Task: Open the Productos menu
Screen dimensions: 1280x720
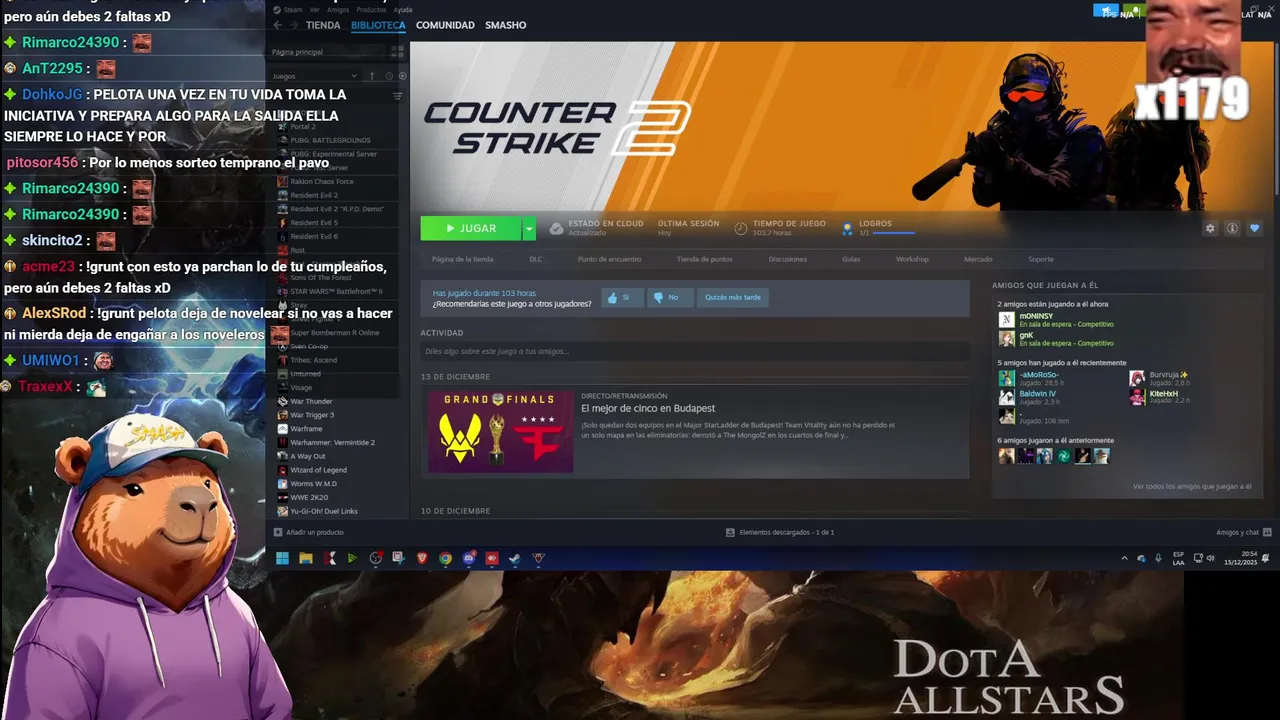Action: coord(371,9)
